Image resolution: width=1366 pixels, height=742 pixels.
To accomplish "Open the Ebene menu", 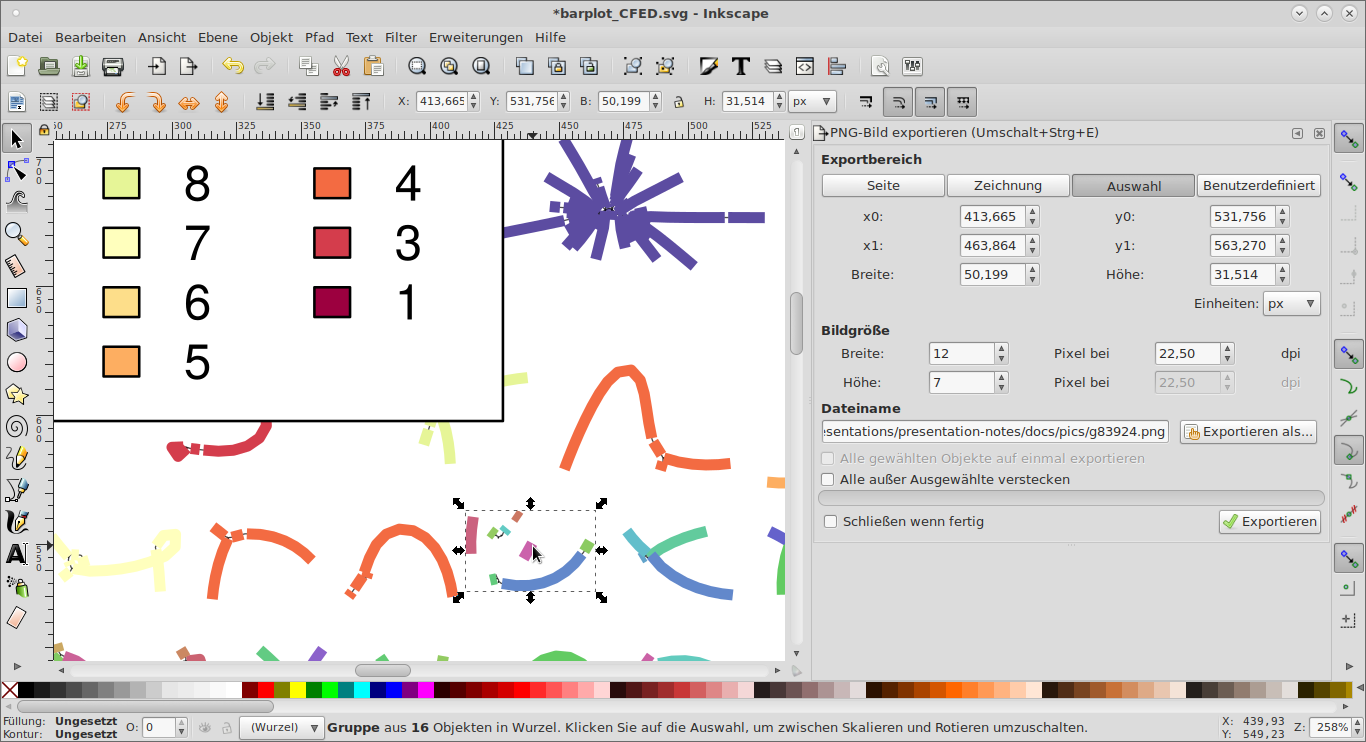I will [x=218, y=37].
